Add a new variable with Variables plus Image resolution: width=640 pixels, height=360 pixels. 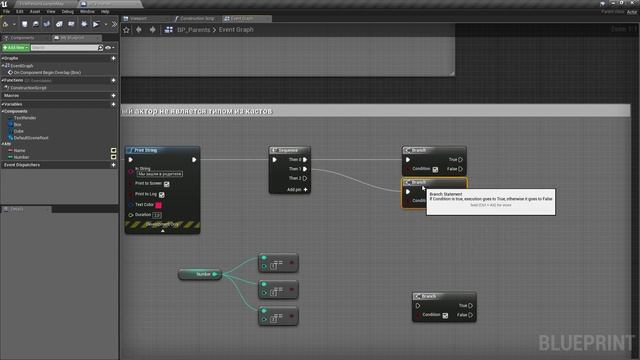pyautogui.click(x=113, y=104)
